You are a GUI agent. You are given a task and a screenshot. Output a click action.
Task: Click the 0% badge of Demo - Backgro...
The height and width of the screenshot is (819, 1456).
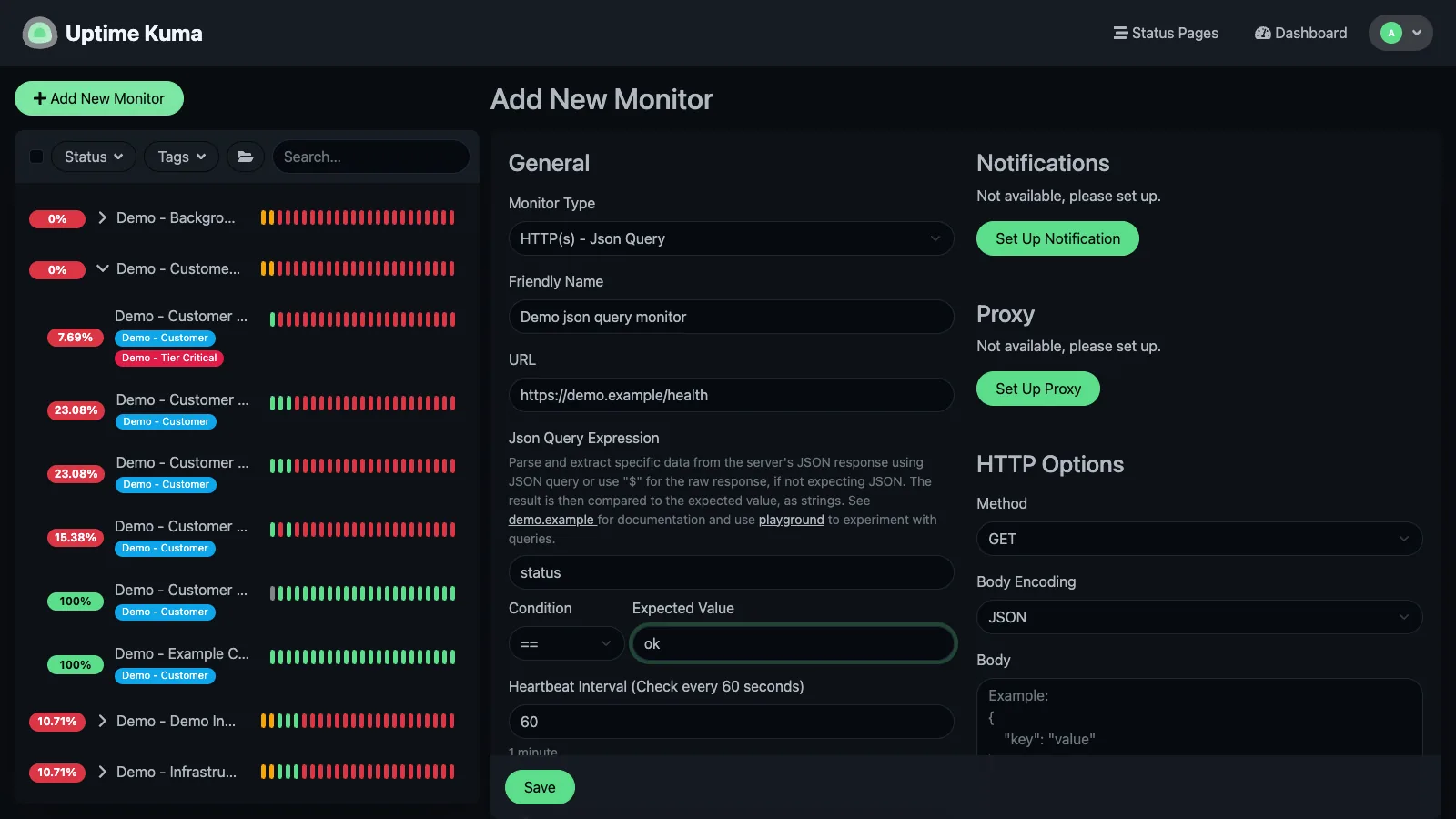[57, 218]
